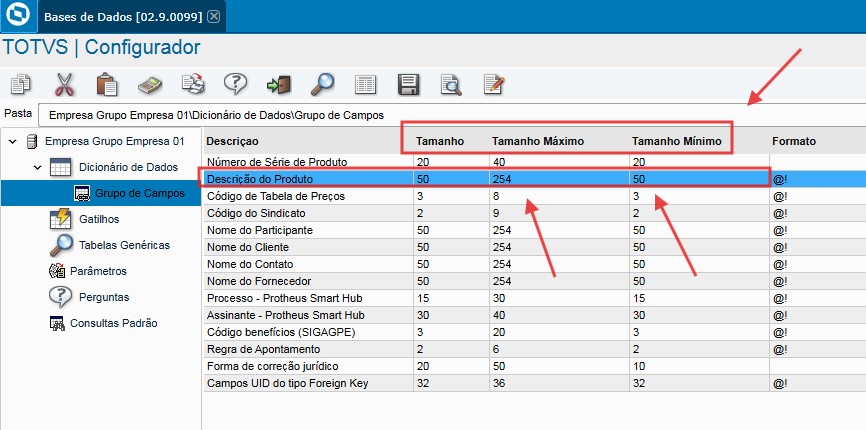Click Formato @! of Código do Sindicato row
The width and height of the screenshot is (866, 430).
click(x=780, y=213)
